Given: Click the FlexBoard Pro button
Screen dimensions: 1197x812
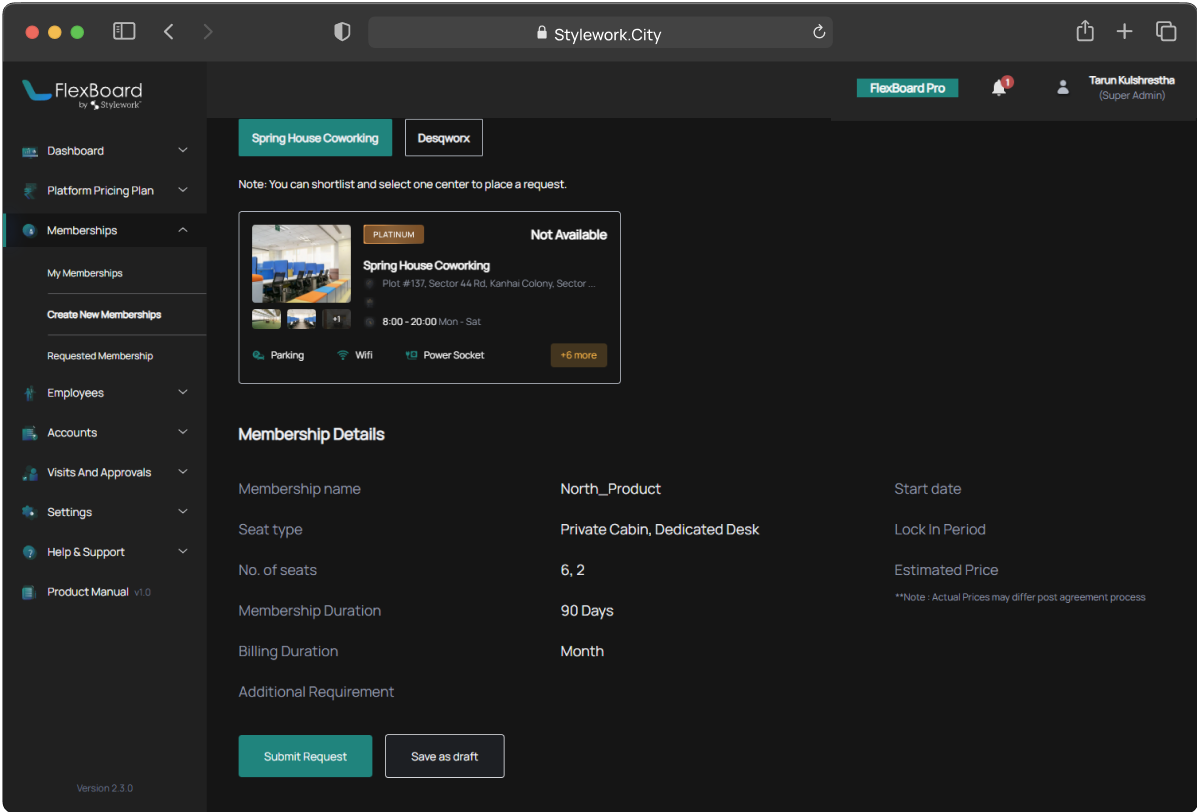Looking at the screenshot, I should click(908, 88).
